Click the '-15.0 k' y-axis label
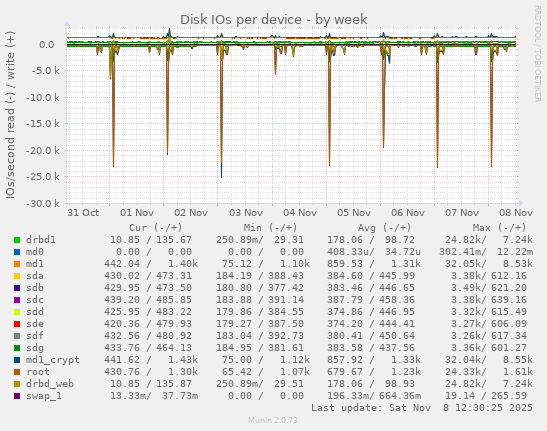547x431 pixels. pos(43,124)
